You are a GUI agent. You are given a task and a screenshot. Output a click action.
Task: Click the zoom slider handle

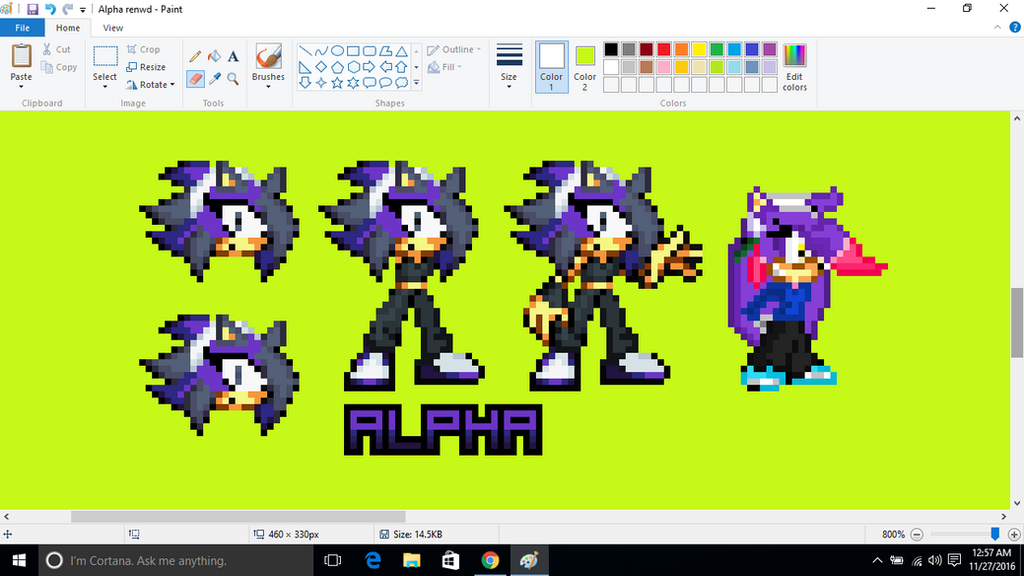click(x=995, y=534)
